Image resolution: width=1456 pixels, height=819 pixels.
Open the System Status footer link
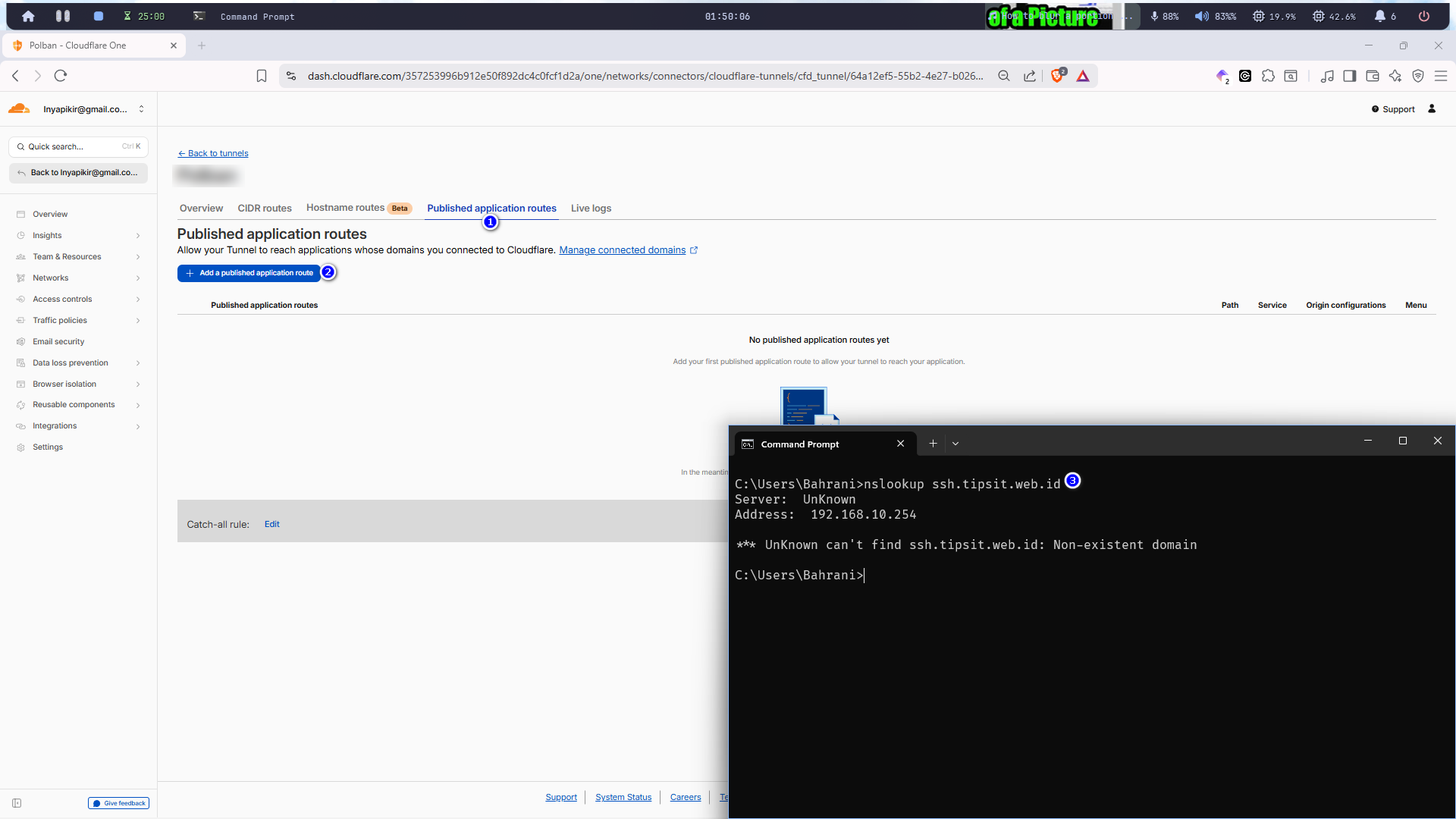tap(623, 797)
